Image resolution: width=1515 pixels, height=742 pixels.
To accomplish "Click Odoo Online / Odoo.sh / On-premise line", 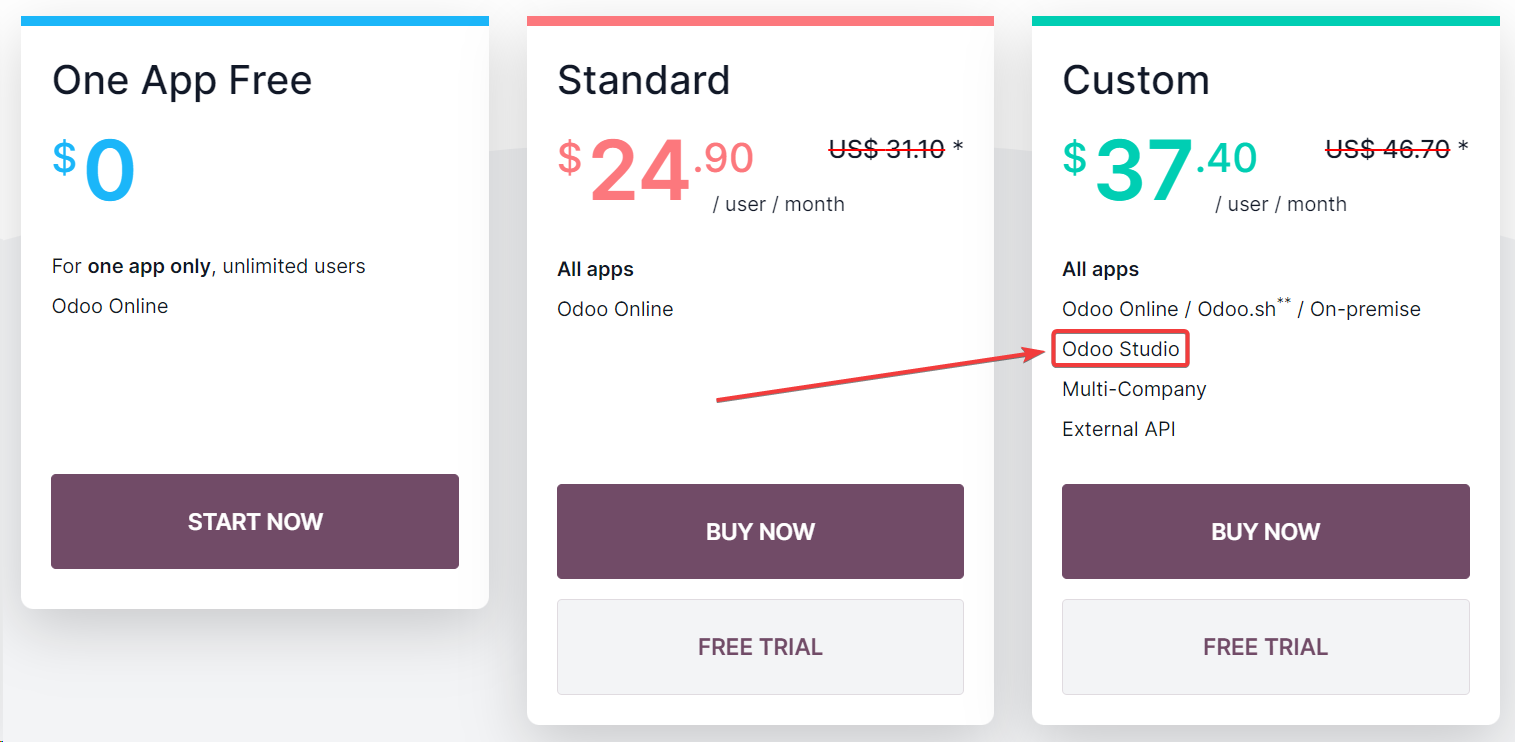I will [x=1241, y=308].
